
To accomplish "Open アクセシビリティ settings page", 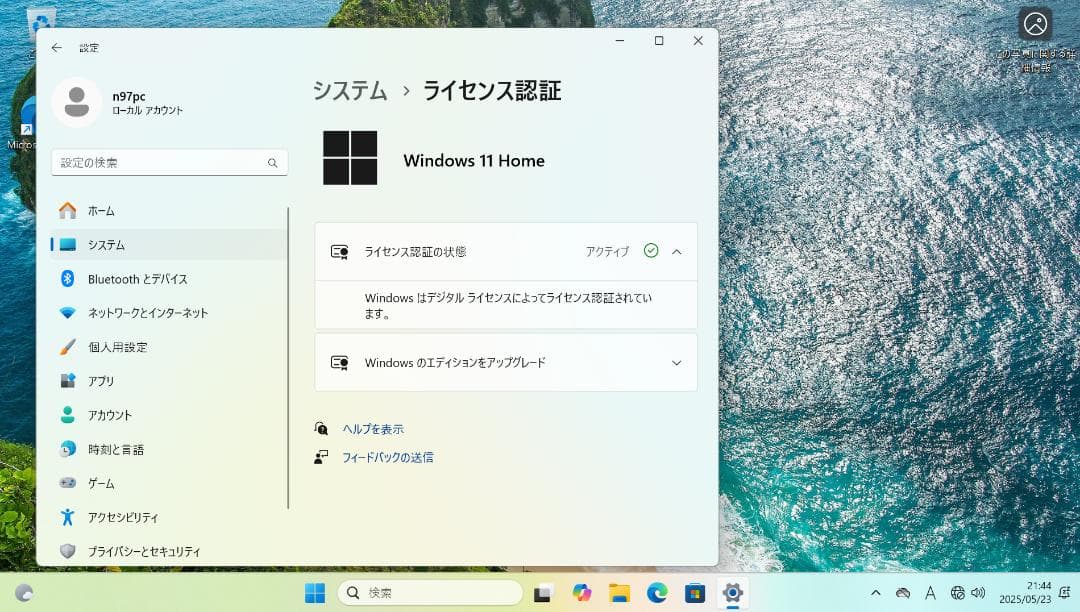I will [169, 517].
